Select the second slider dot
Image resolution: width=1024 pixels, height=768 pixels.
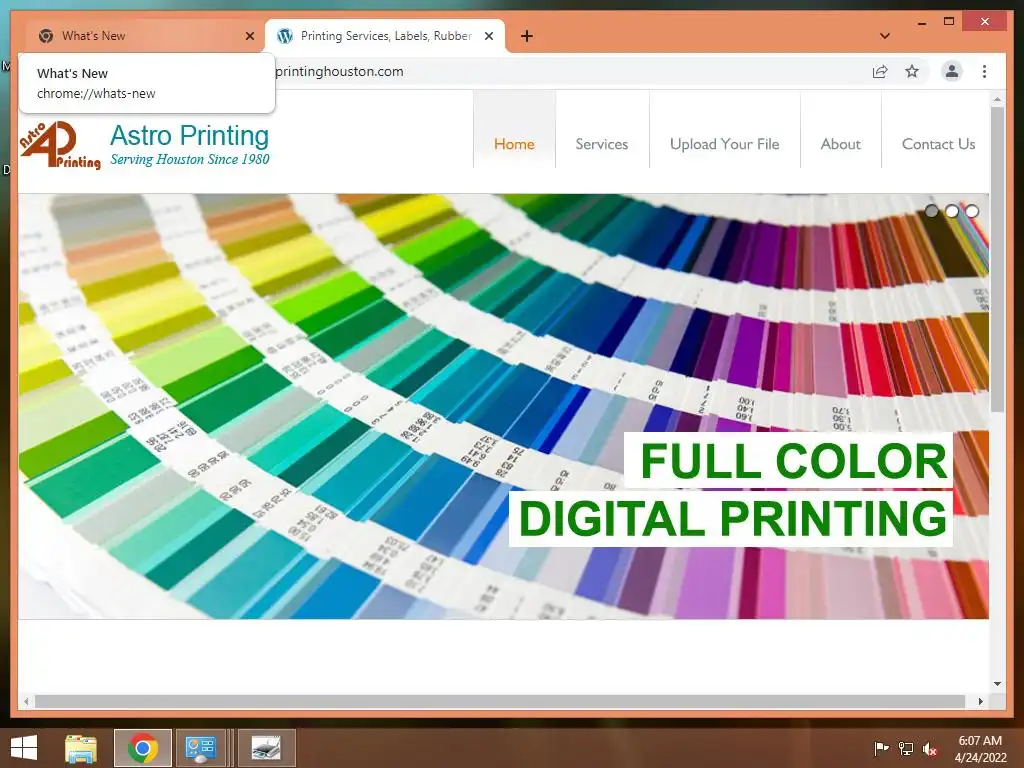click(952, 211)
